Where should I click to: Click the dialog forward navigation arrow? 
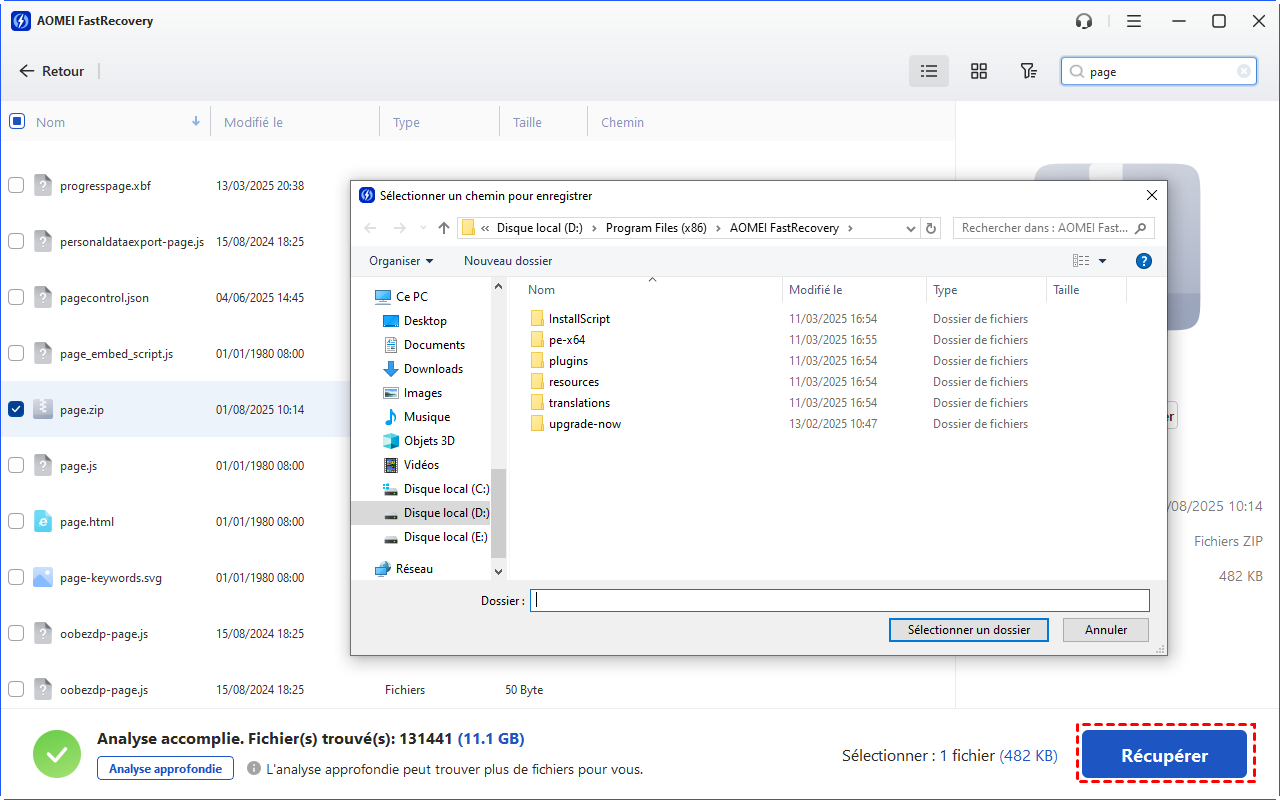[x=398, y=228]
